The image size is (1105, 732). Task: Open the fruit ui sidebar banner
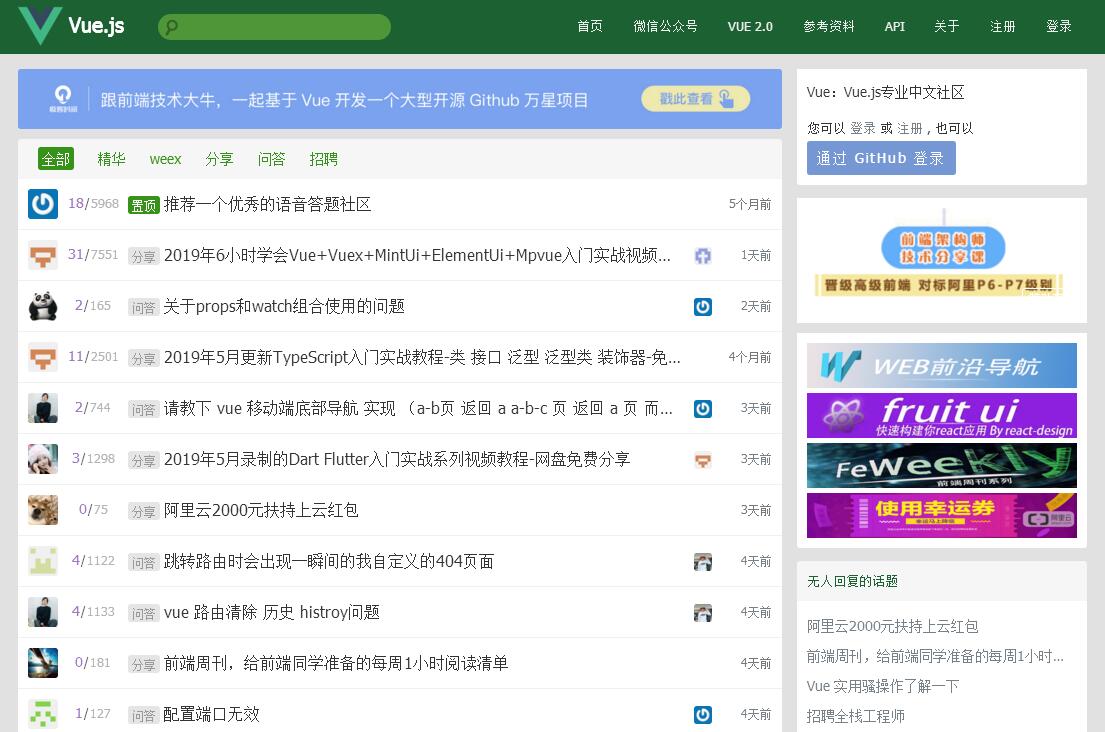(x=941, y=415)
